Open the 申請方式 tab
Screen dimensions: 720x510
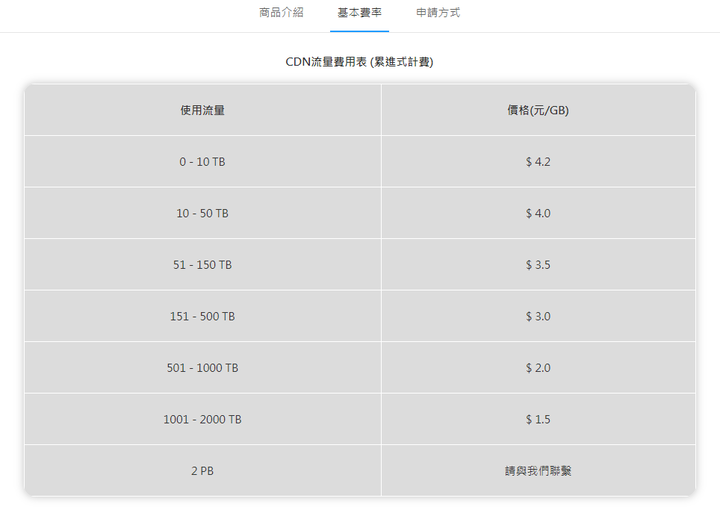point(438,13)
